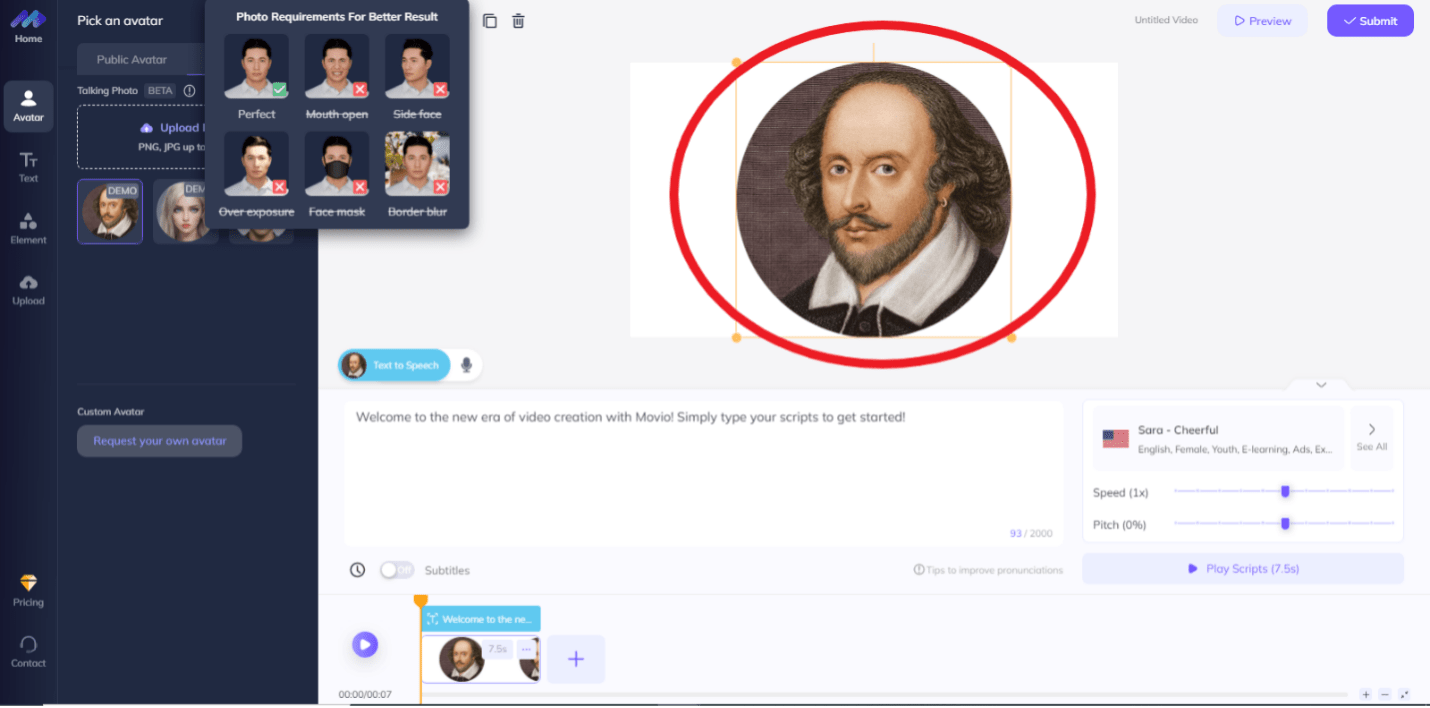Click the Shakespeare portrait on the canvas
The height and width of the screenshot is (708, 1430).
click(873, 200)
